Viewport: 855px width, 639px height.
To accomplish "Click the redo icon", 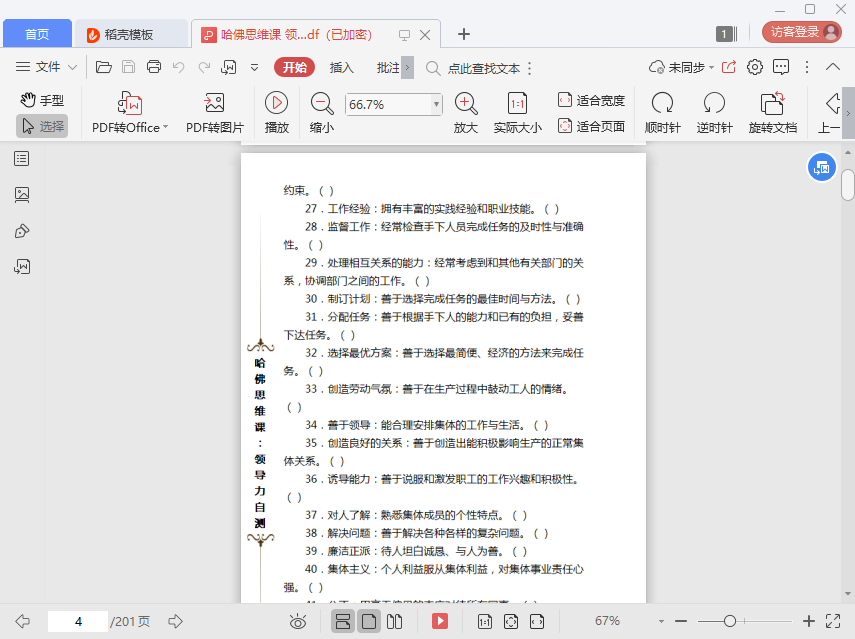I will 204,67.
